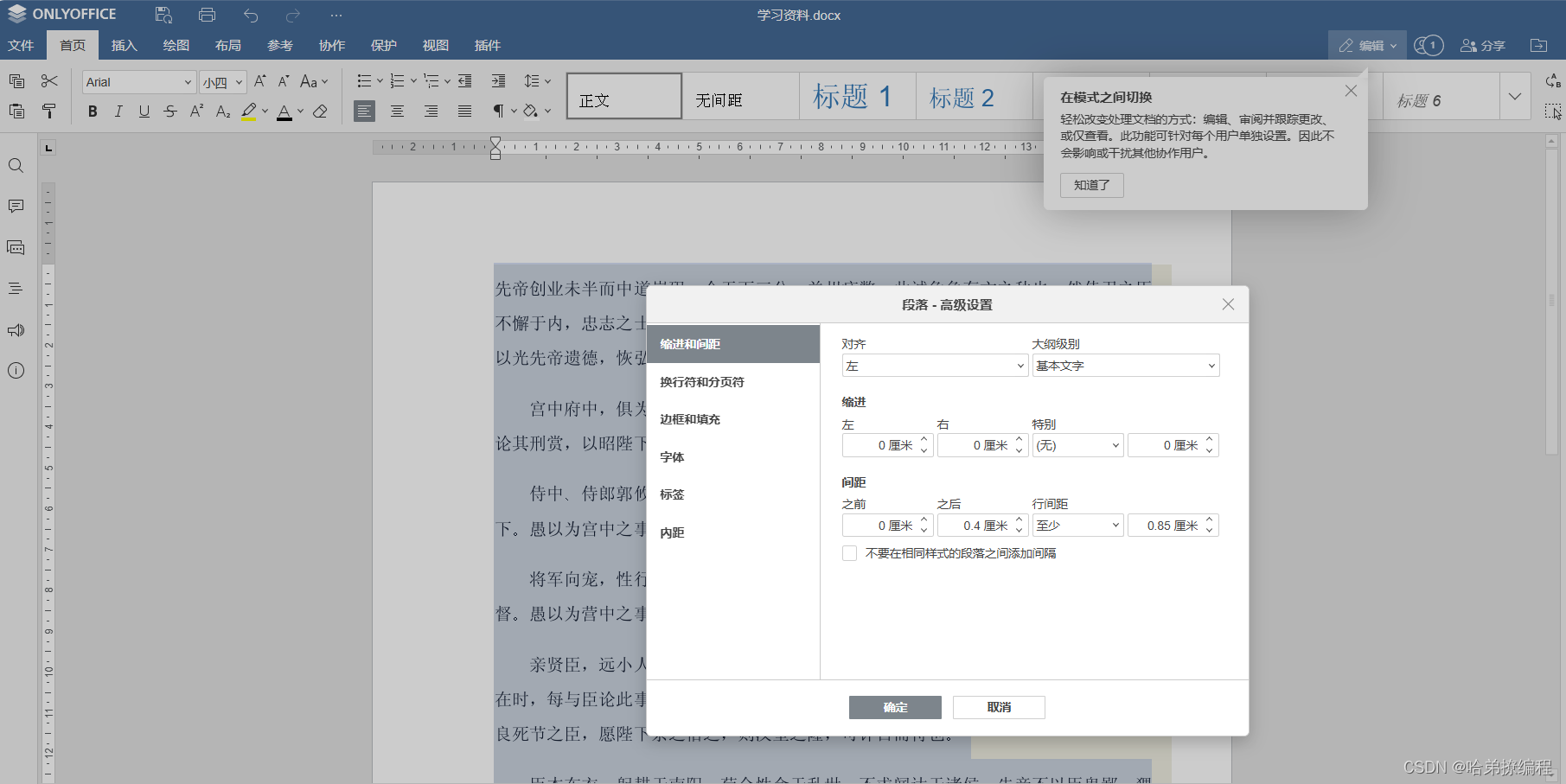The width and height of the screenshot is (1566, 784).
Task: Open the chat panel icon
Action: 16,247
